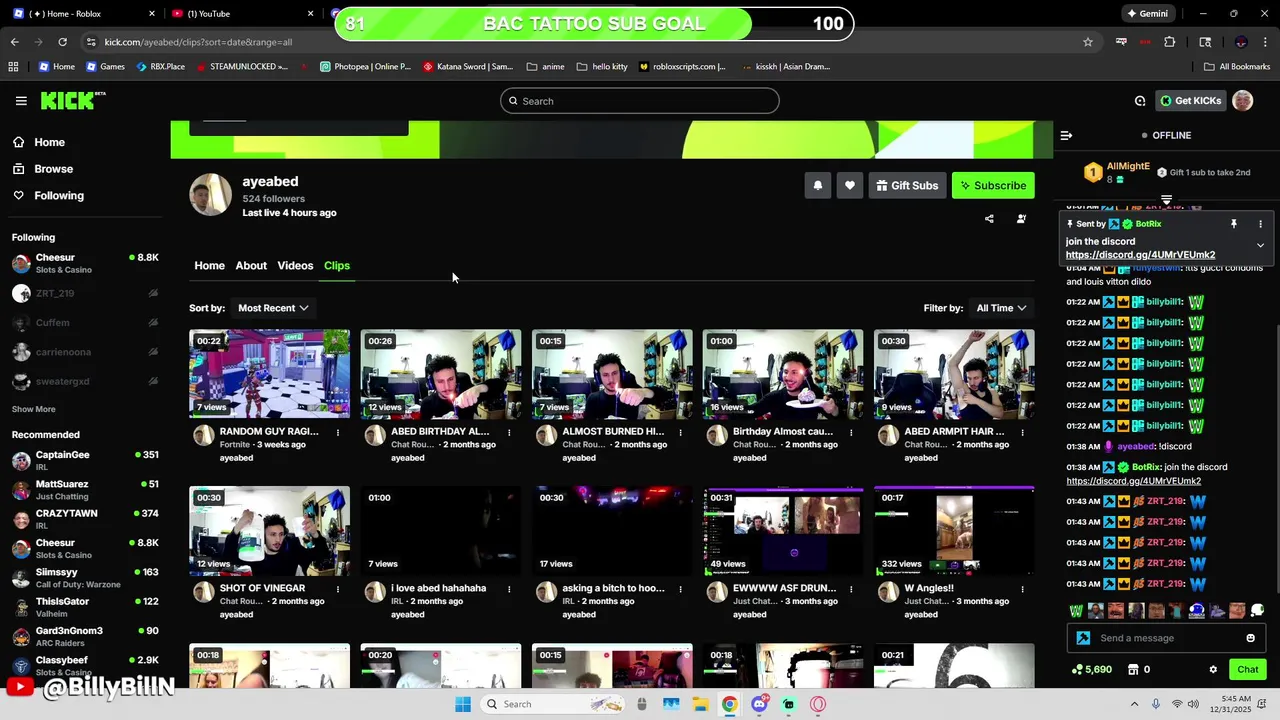Click the Gift Subs button
The image size is (1280, 720).
click(908, 185)
